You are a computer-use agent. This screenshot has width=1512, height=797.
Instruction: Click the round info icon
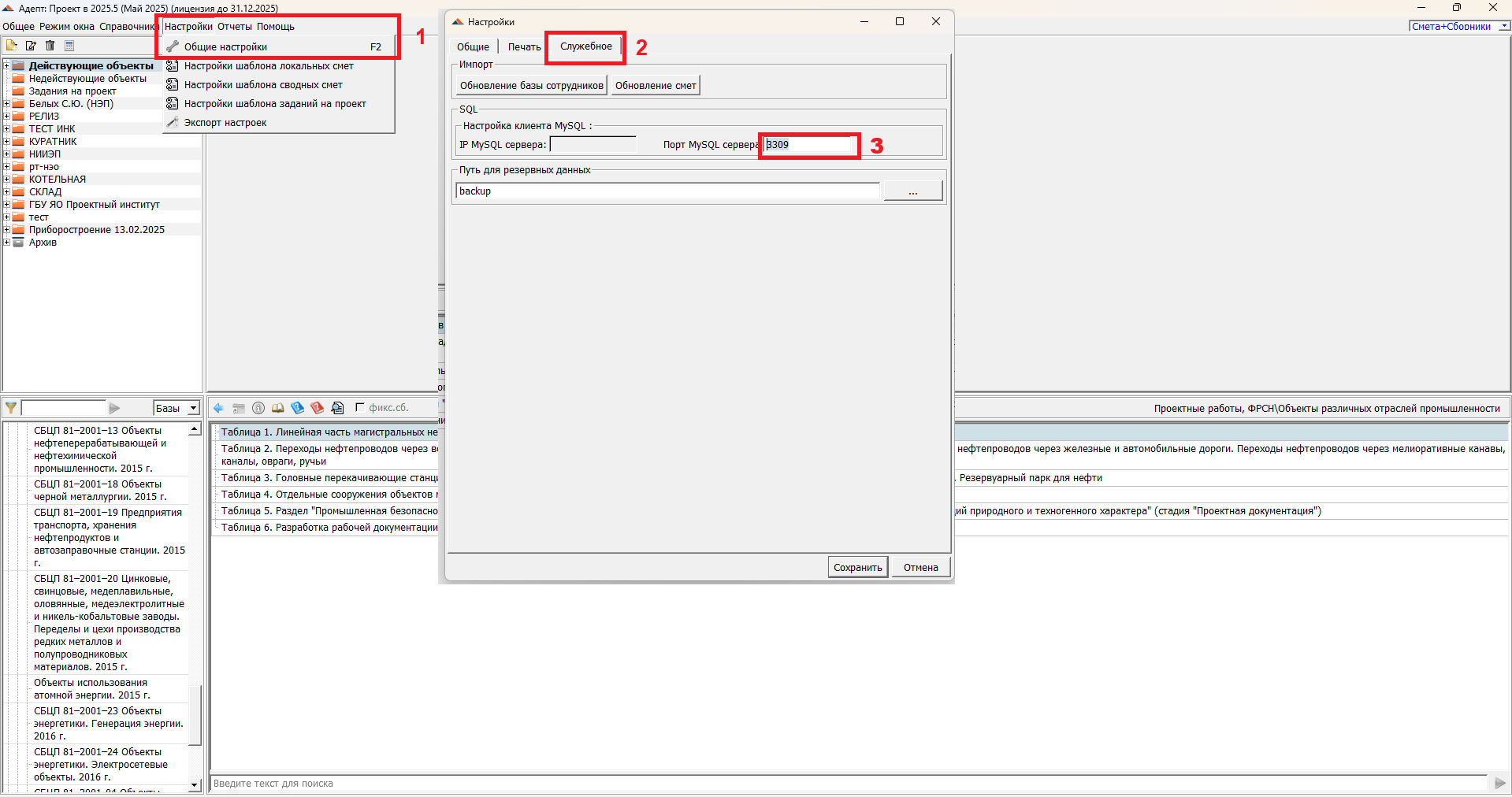coord(258,408)
